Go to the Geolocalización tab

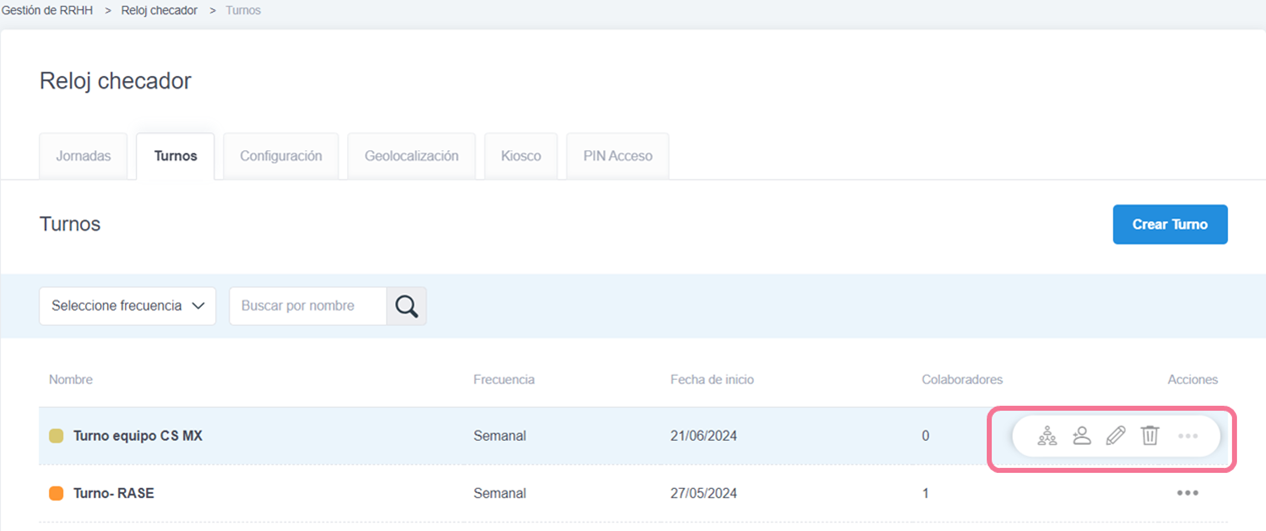click(411, 156)
